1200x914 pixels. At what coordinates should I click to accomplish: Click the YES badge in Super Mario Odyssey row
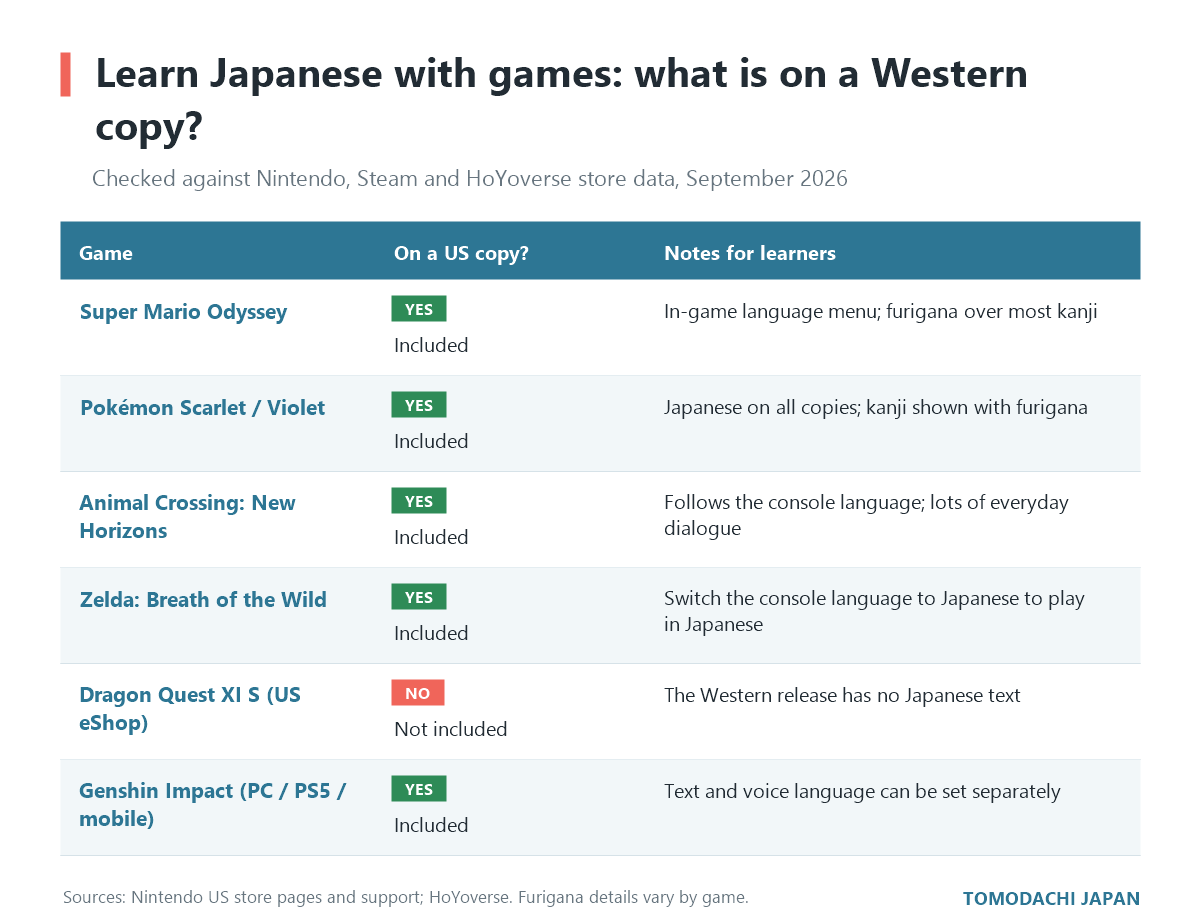click(x=419, y=309)
